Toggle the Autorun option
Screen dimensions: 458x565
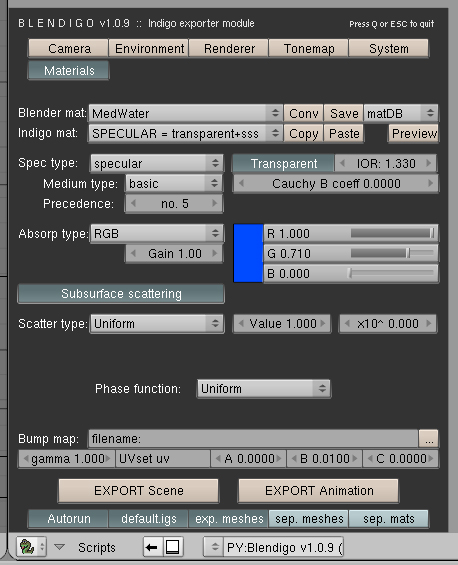pos(68,519)
